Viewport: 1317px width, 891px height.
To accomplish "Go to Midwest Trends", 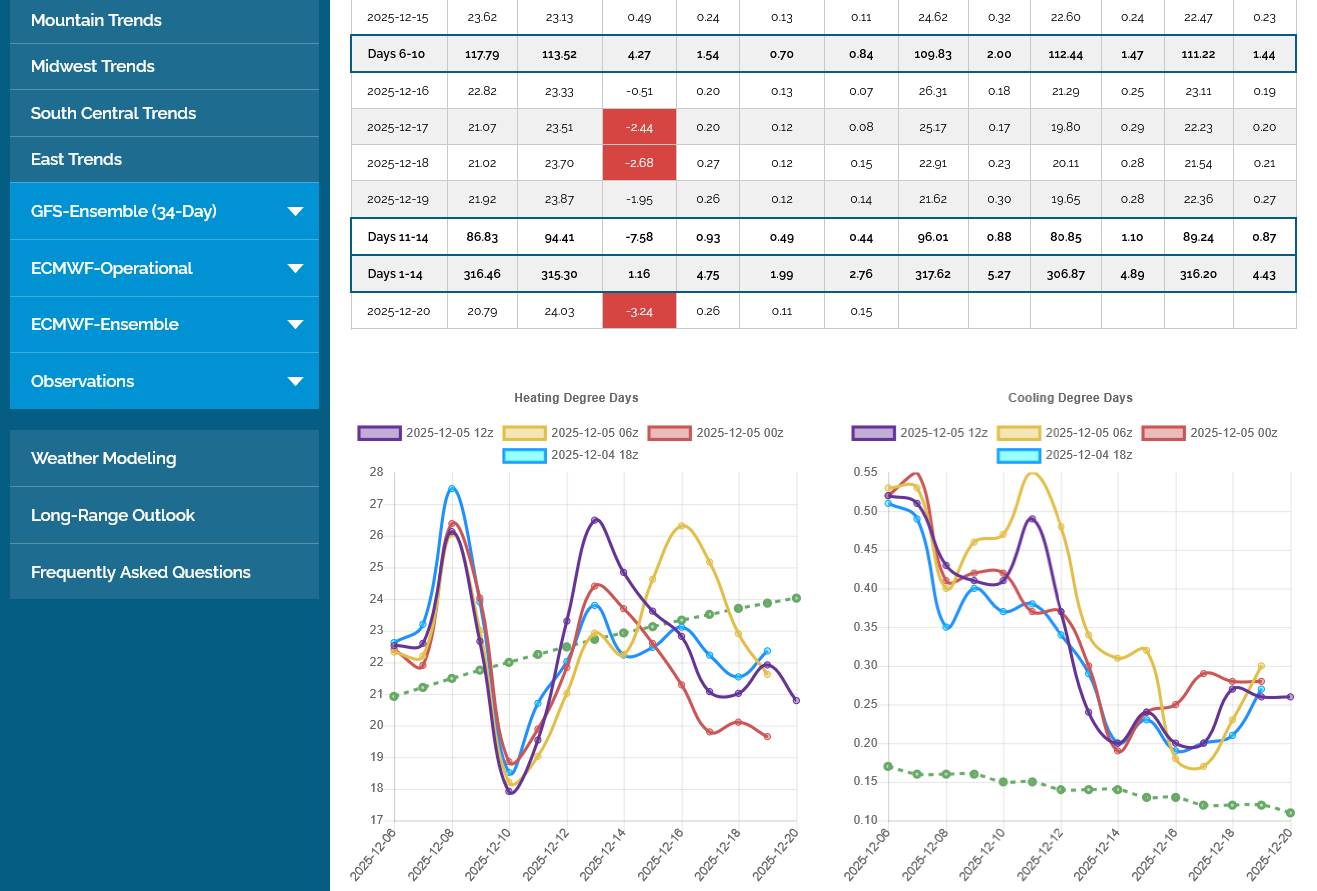I will (x=93, y=66).
